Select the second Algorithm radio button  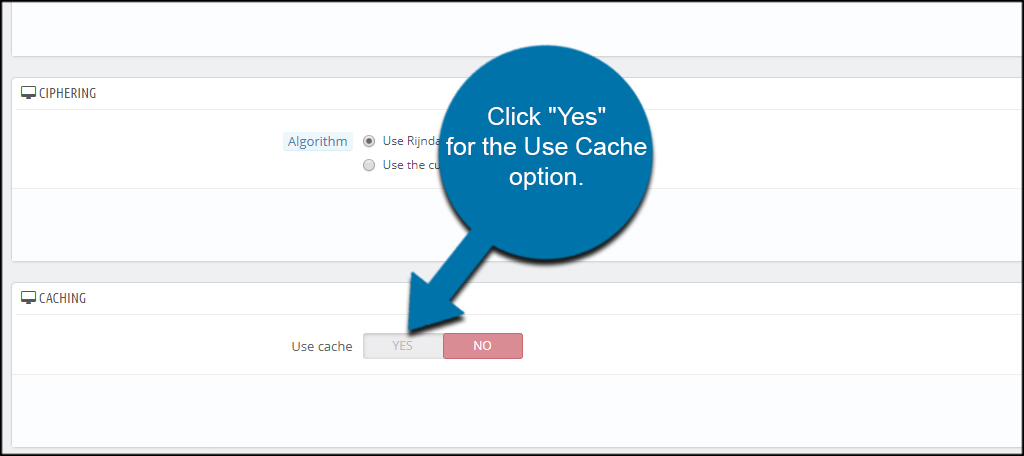coord(369,165)
